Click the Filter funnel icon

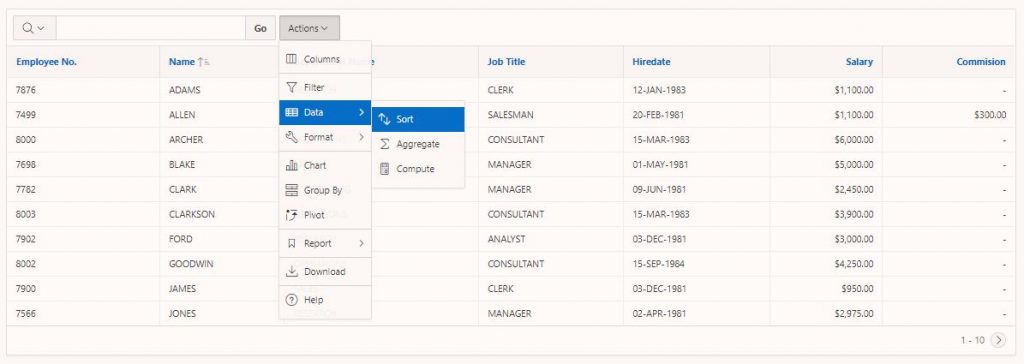[x=291, y=87]
